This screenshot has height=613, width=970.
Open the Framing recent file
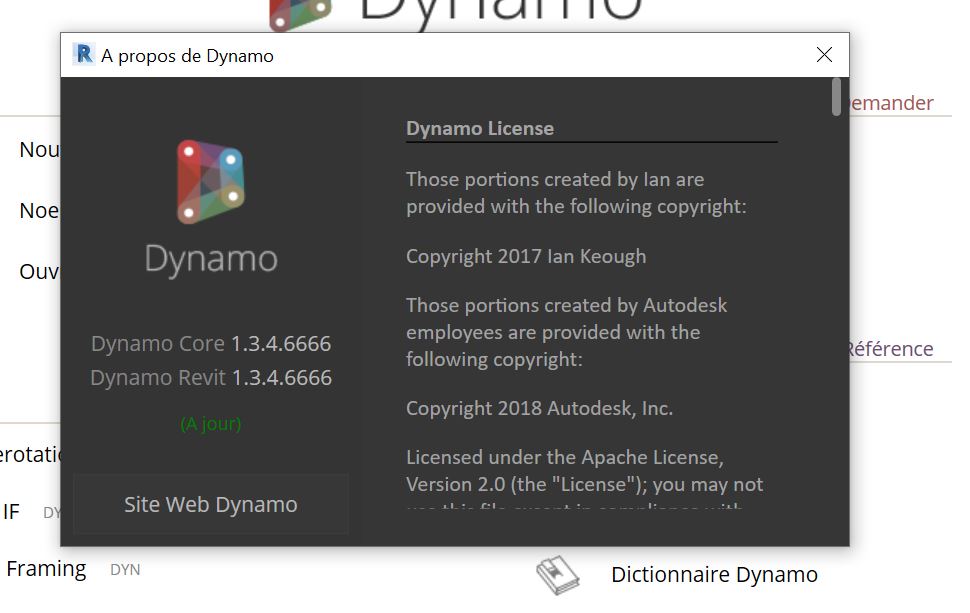[46, 569]
